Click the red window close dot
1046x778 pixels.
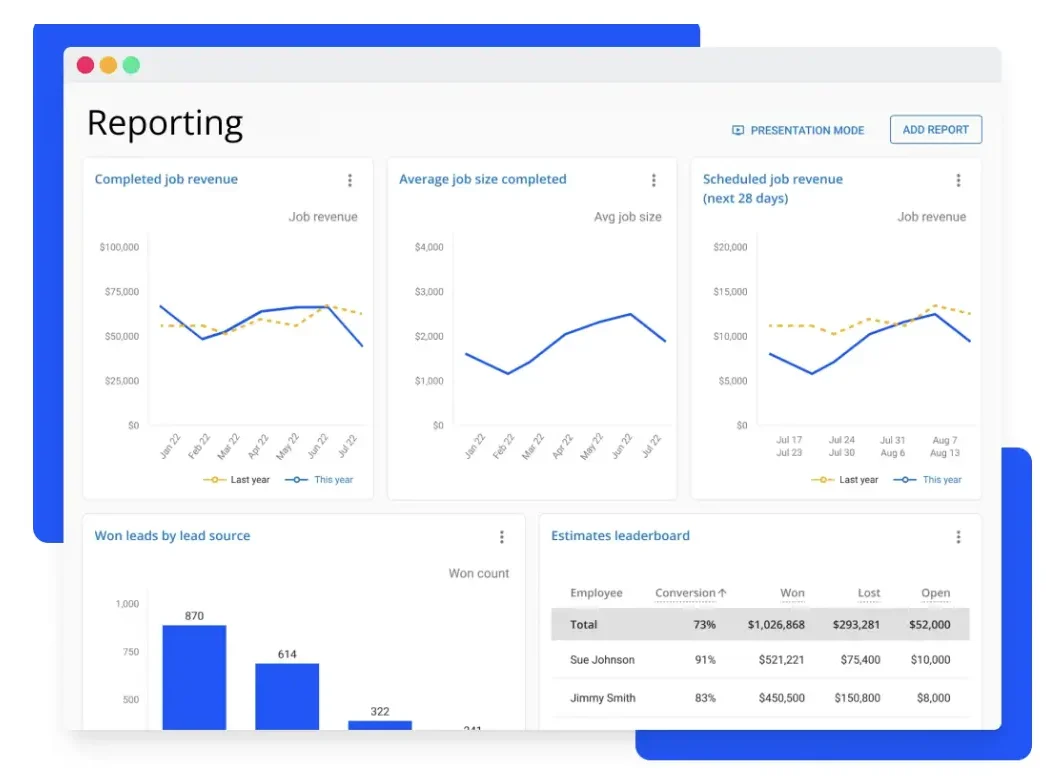[x=85, y=65]
